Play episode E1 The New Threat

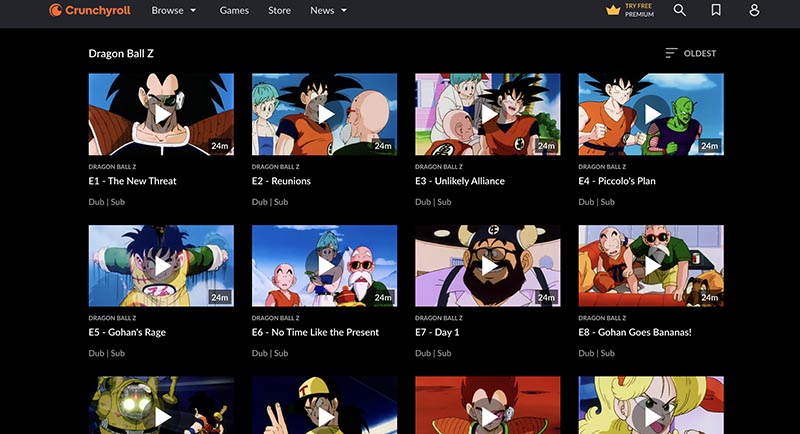161,114
